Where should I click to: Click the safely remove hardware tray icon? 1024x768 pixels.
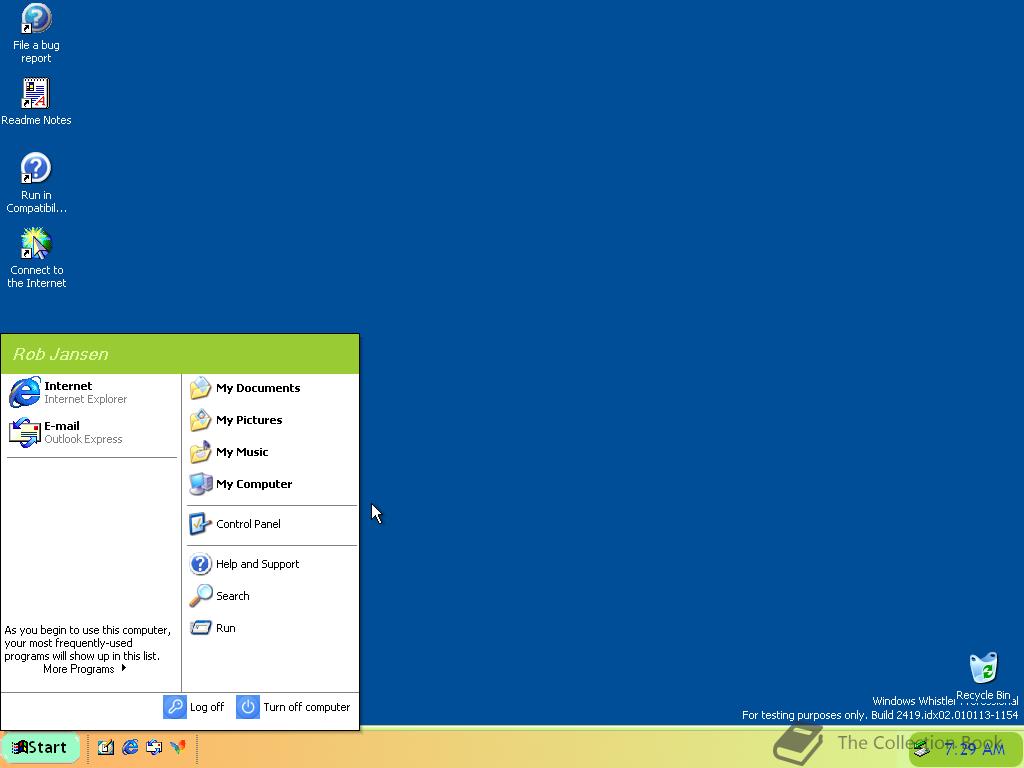pyautogui.click(x=922, y=749)
